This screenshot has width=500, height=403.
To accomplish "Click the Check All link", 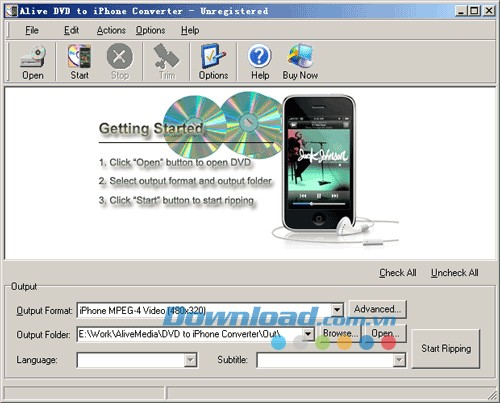I will click(398, 273).
